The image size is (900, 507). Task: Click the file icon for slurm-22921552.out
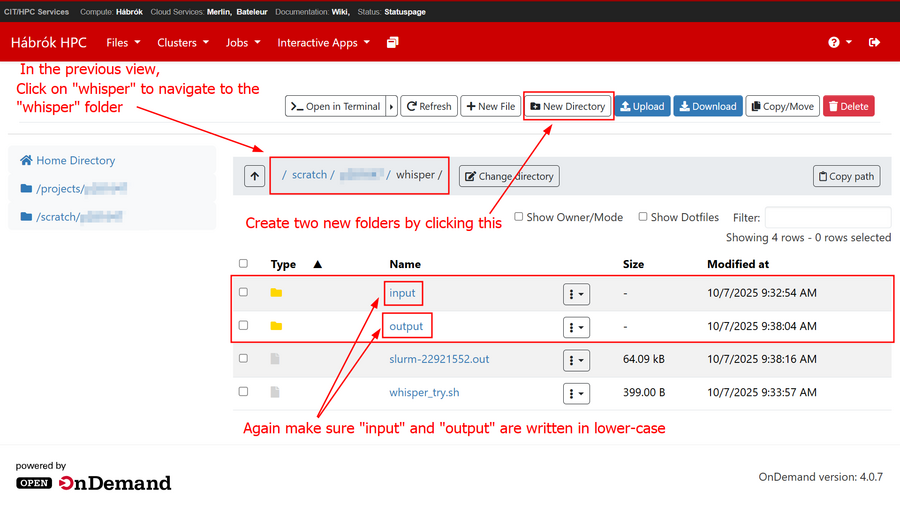(x=276, y=359)
